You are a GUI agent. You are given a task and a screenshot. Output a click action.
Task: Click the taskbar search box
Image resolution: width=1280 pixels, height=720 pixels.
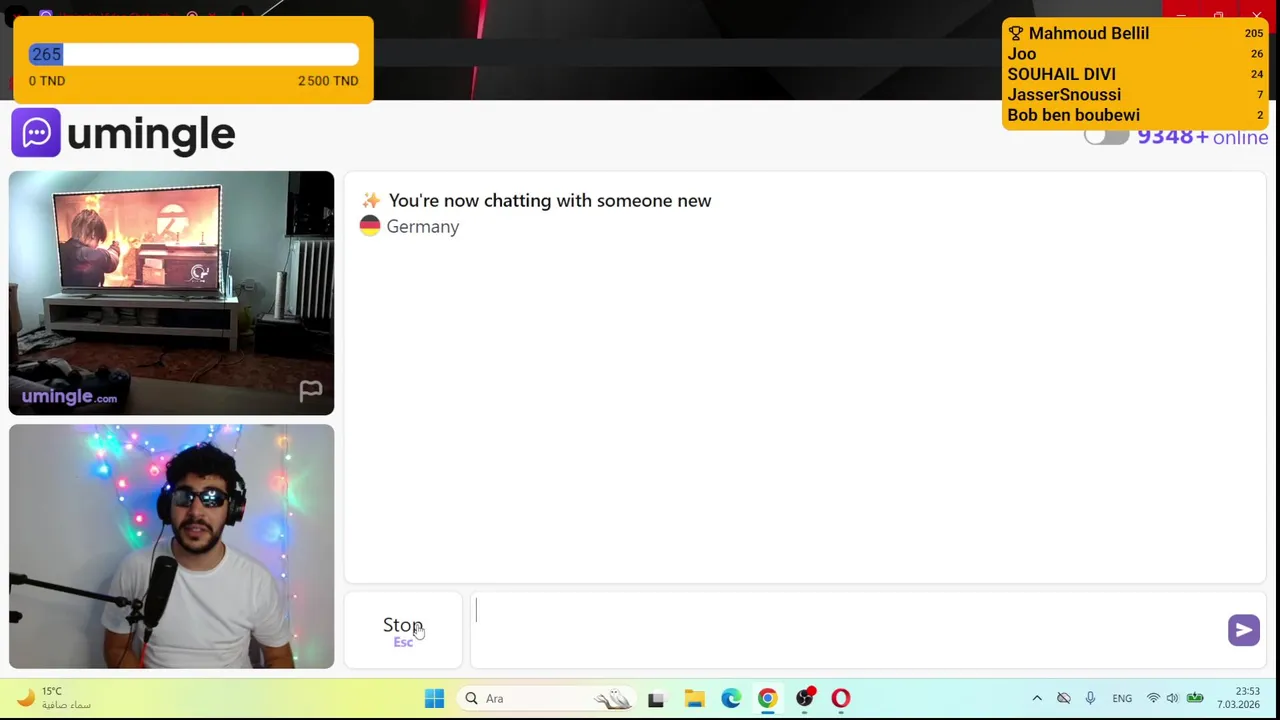point(548,698)
